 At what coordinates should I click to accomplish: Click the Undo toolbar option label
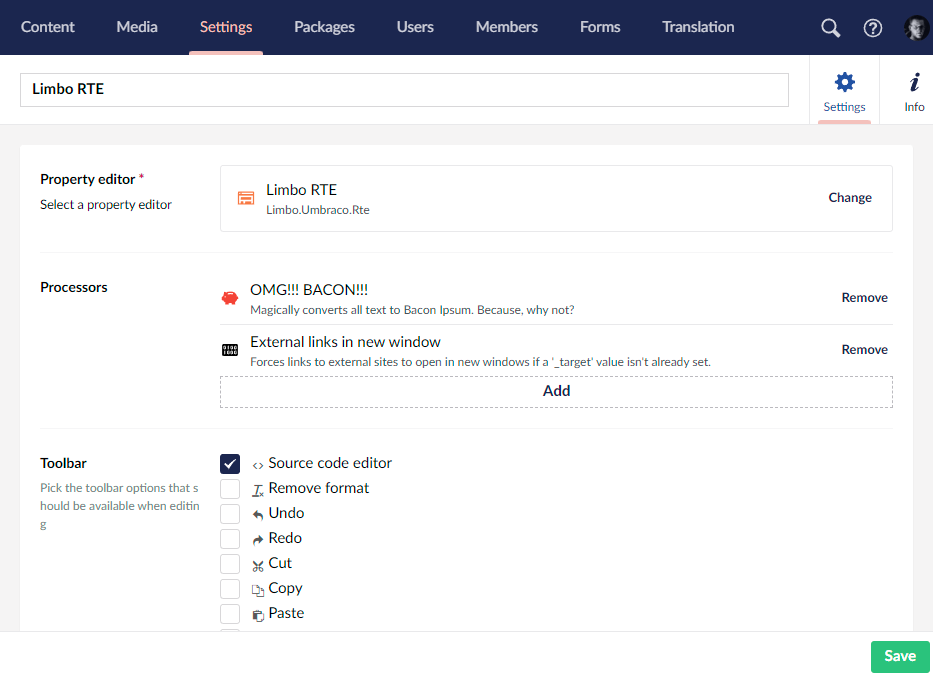(286, 513)
